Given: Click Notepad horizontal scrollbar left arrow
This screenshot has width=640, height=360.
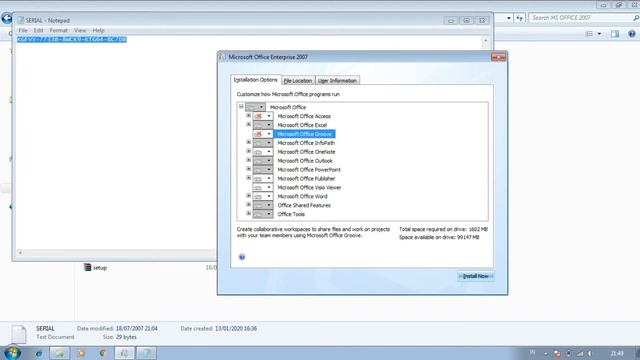Looking at the screenshot, I should coord(20,253).
